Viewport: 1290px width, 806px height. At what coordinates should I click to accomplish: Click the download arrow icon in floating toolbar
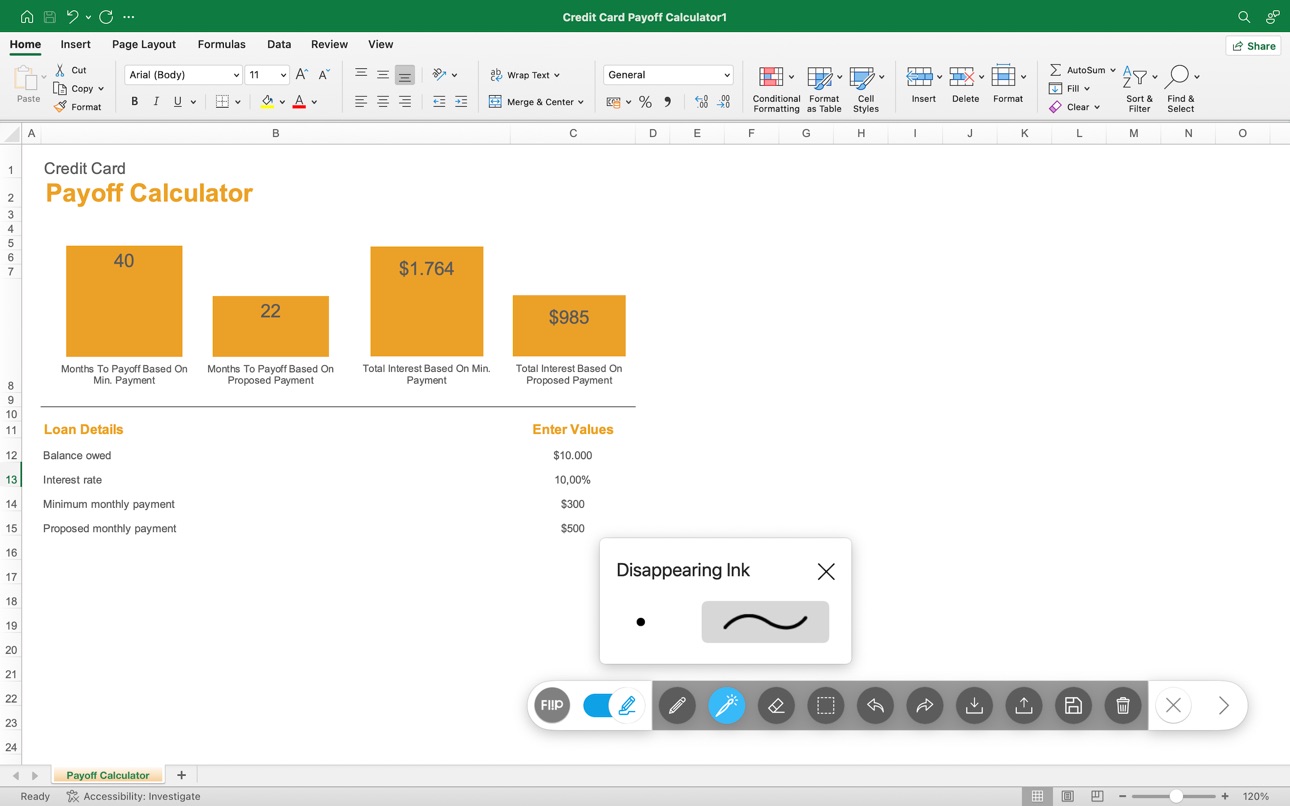click(x=974, y=706)
